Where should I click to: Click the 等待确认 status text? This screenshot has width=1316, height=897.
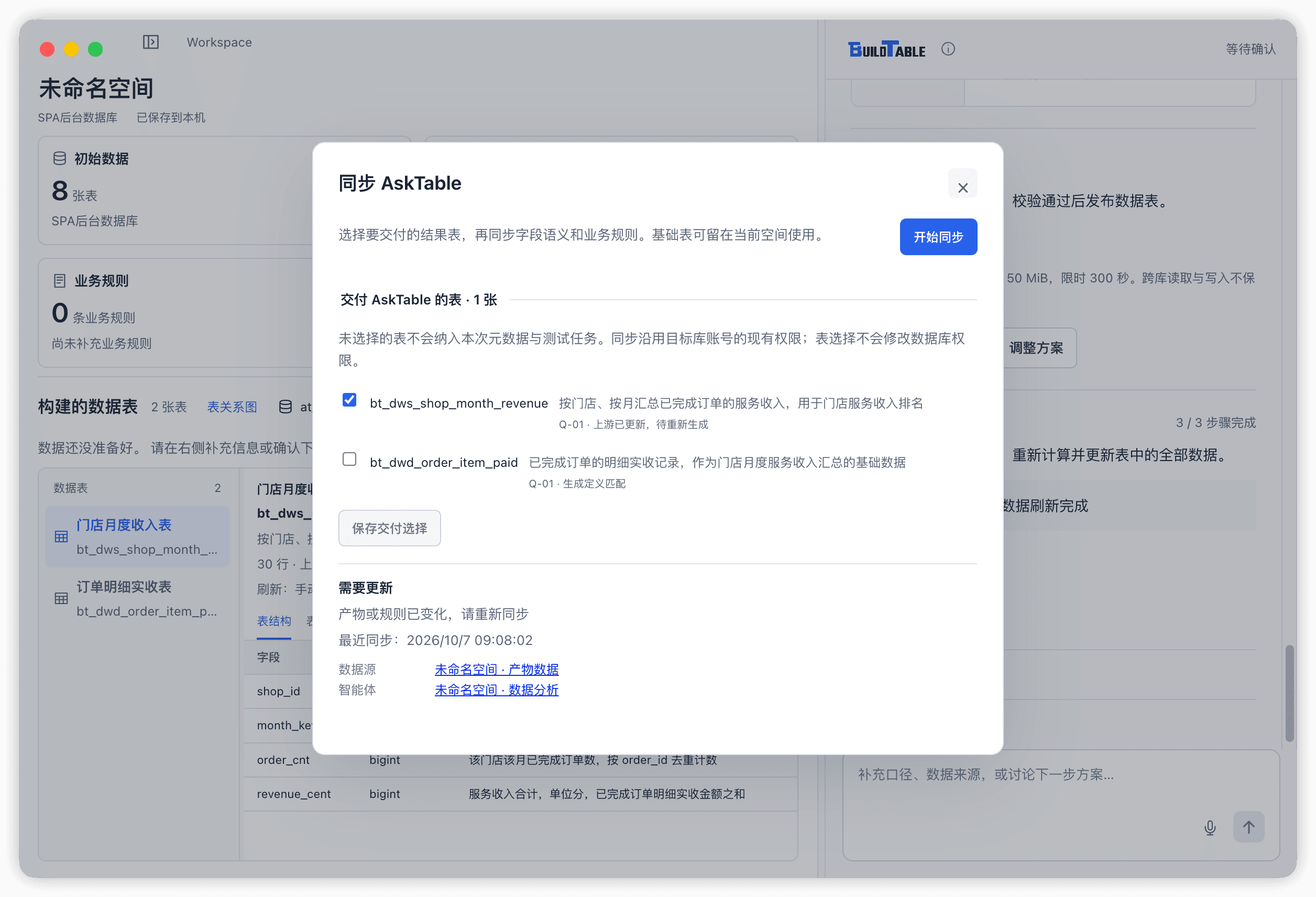(1251, 49)
